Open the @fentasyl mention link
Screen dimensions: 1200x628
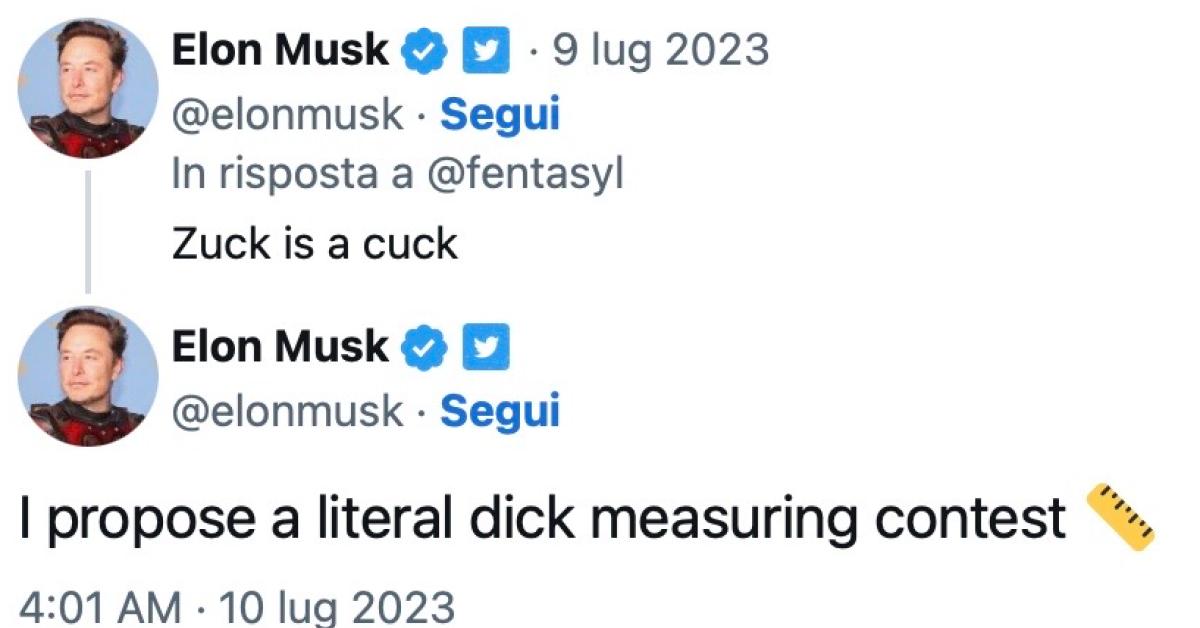click(x=527, y=170)
